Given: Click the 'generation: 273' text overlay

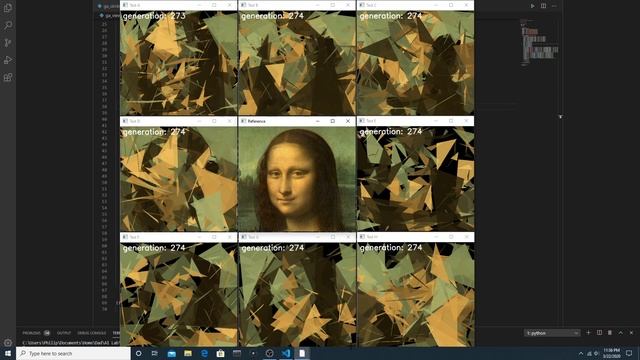Looking at the screenshot, I should pos(154,16).
